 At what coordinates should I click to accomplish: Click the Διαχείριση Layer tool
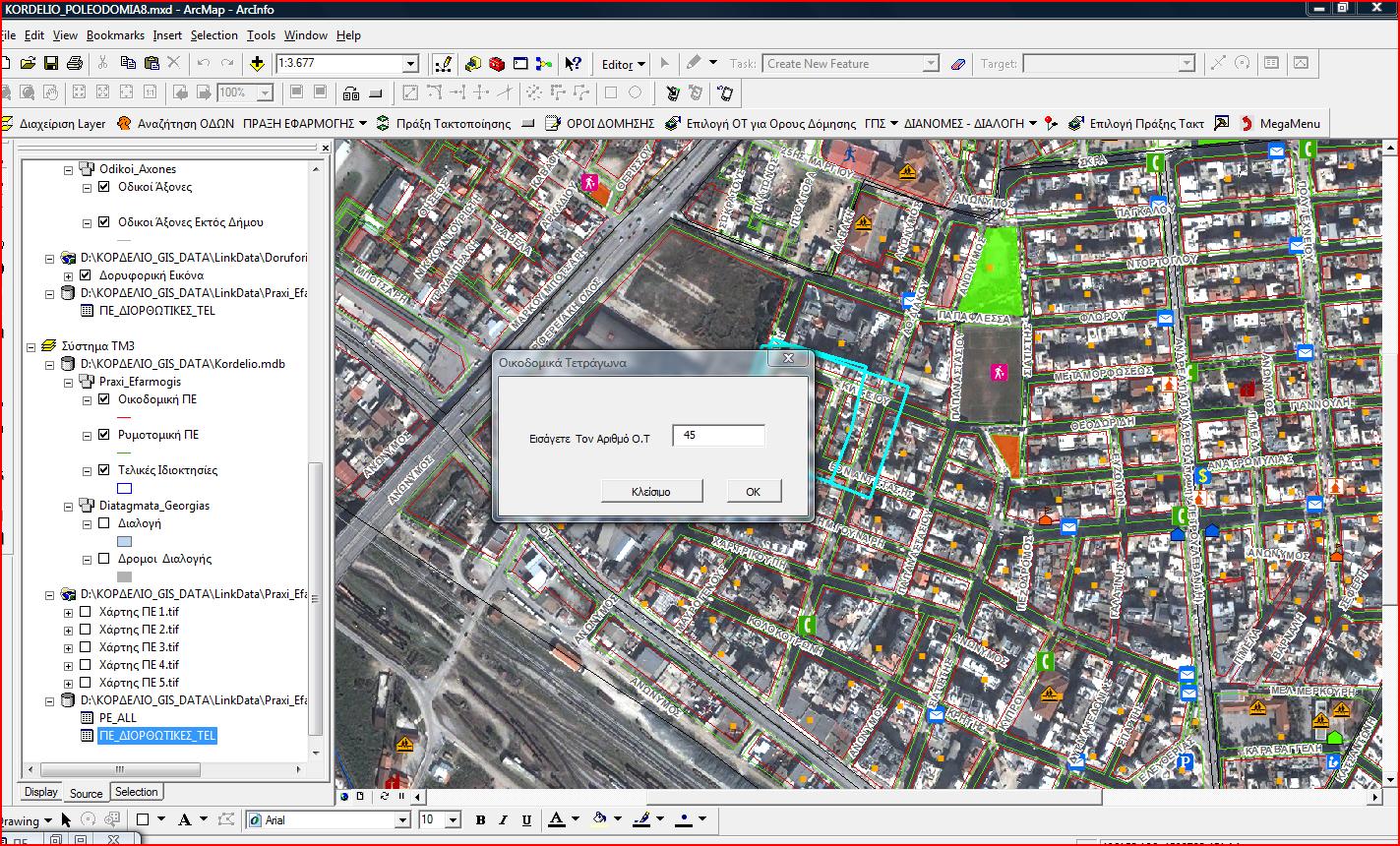tap(53, 123)
